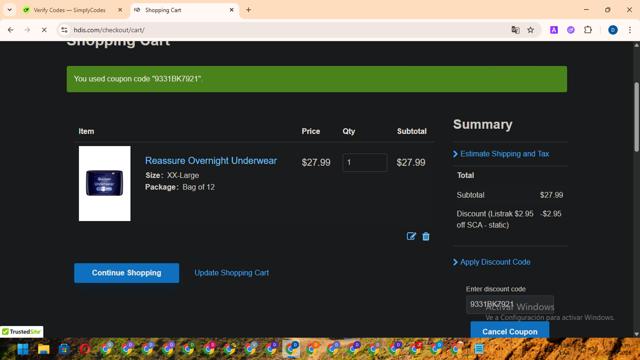The height and width of the screenshot is (360, 640).
Task: Click Update Shopping Cart
Action: click(x=231, y=273)
